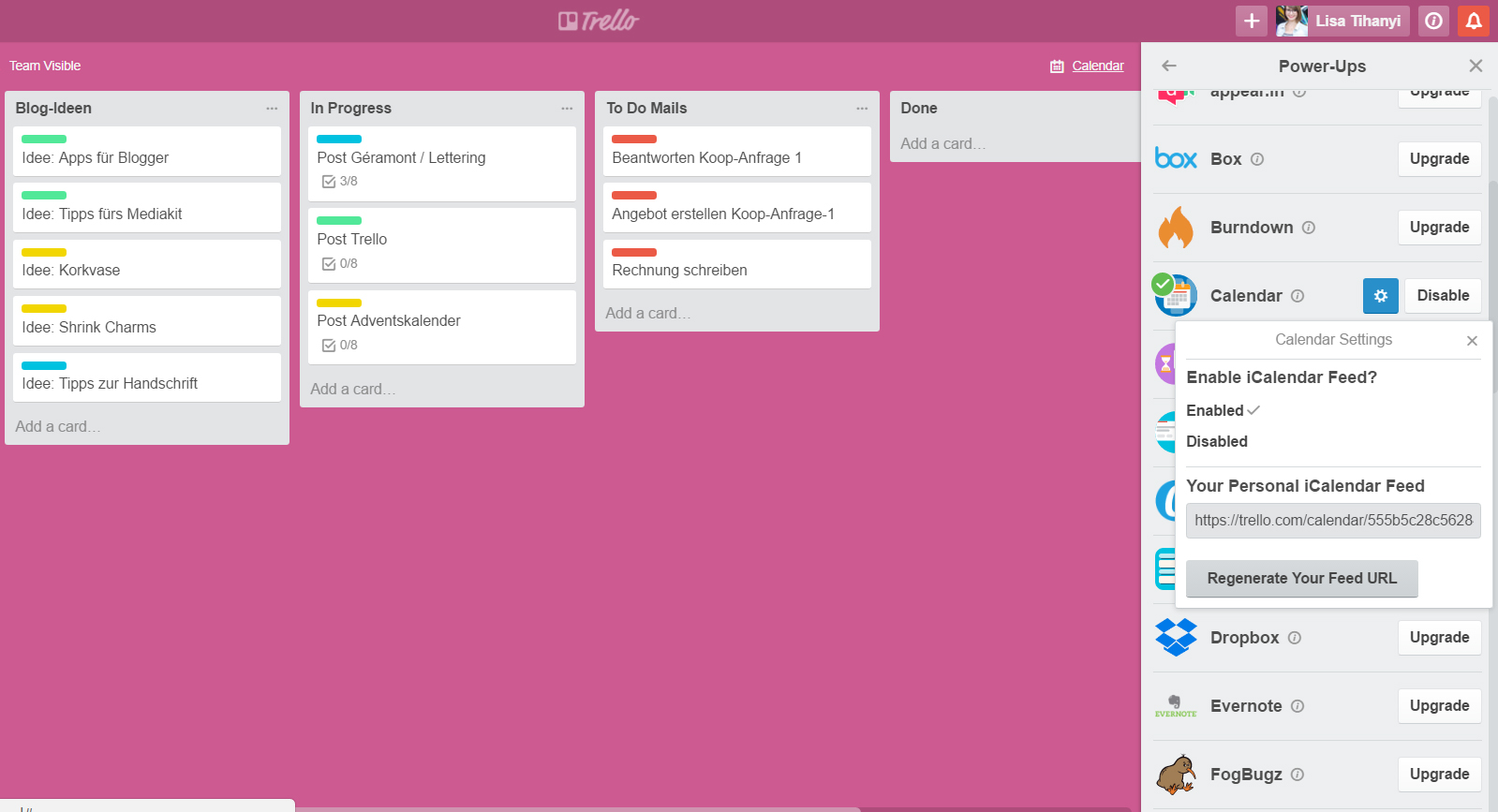Click green label on Post Trello card
Viewport: 1498px width, 812px height.
[338, 221]
